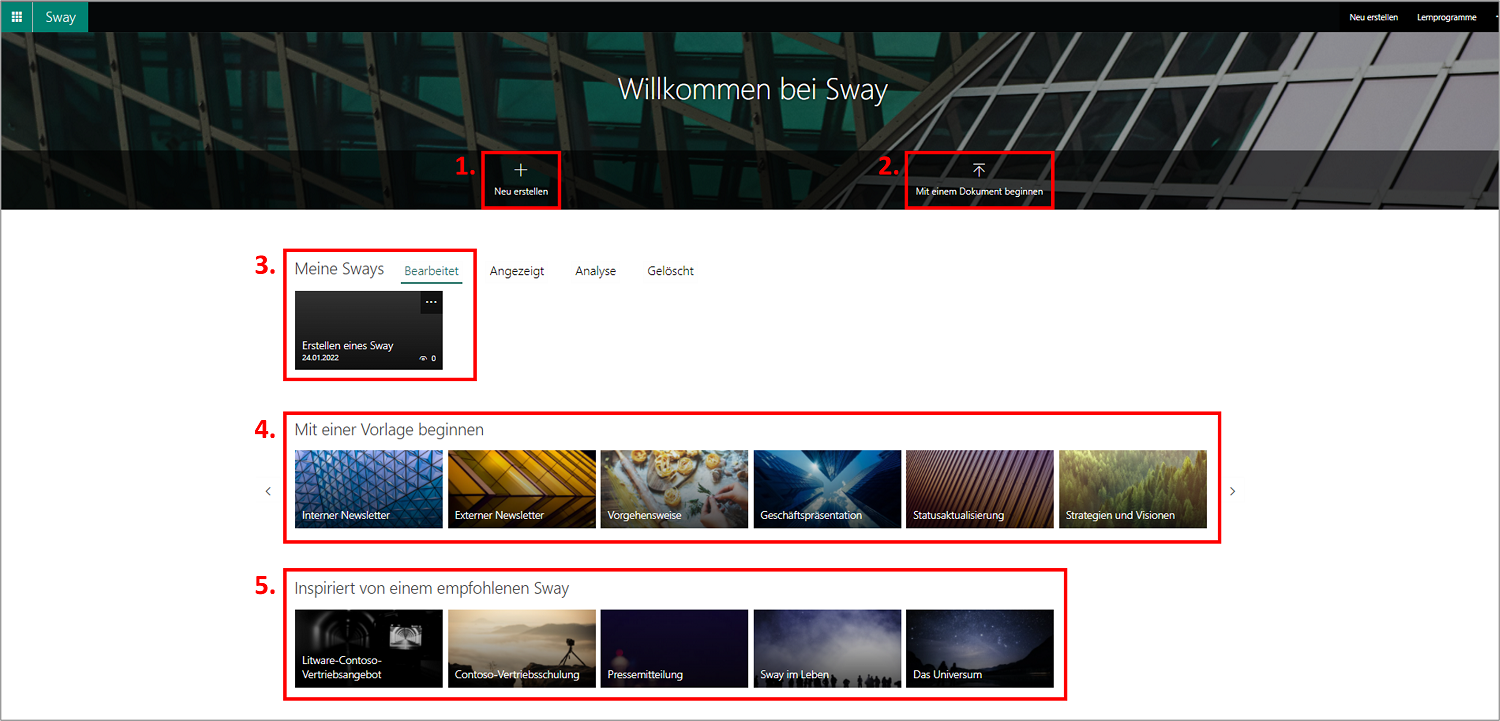
Task: Pick the Statusaktualisierung template
Action: tap(980, 489)
